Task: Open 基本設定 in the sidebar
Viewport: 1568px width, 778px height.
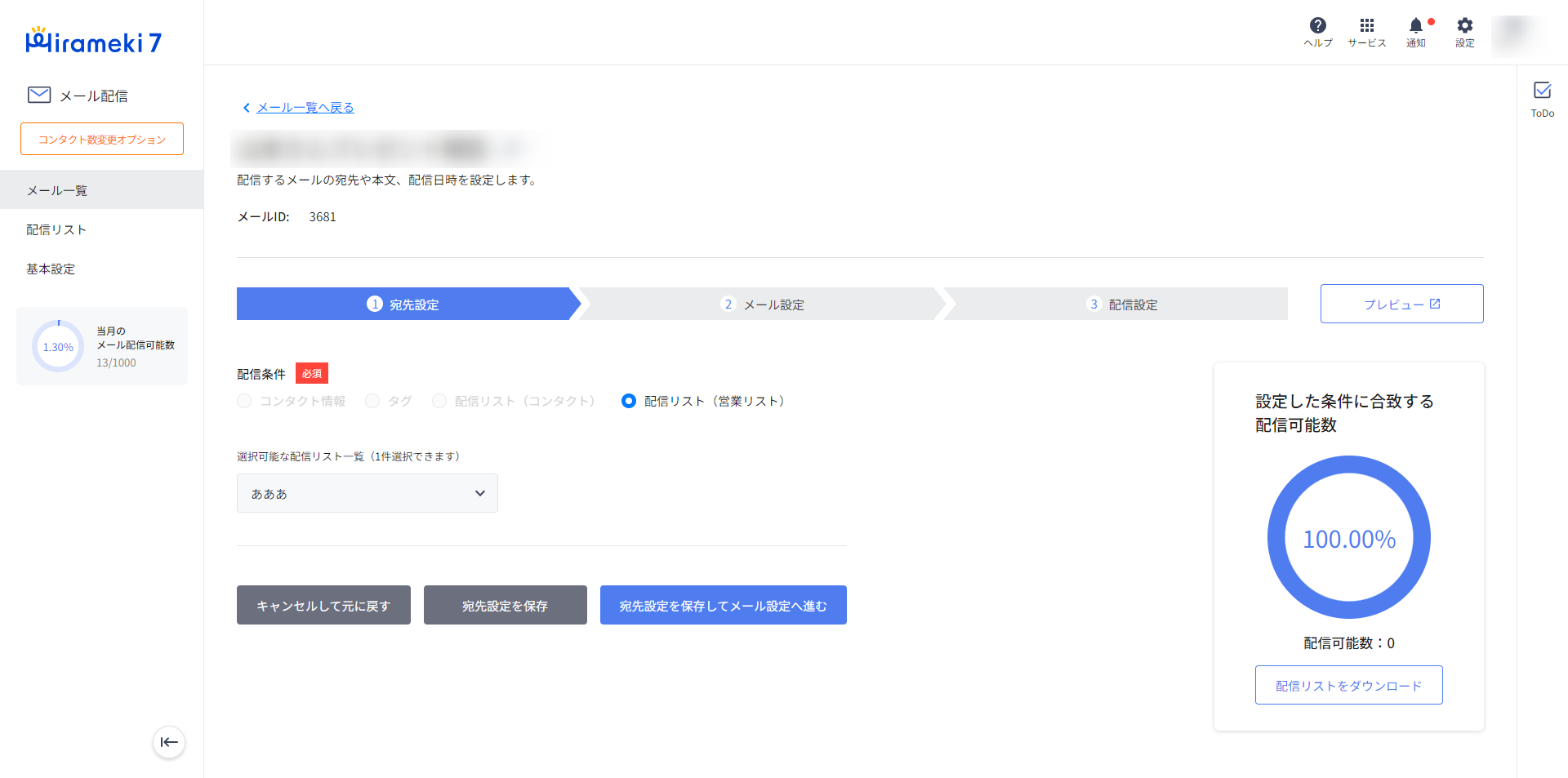Action: tap(51, 269)
